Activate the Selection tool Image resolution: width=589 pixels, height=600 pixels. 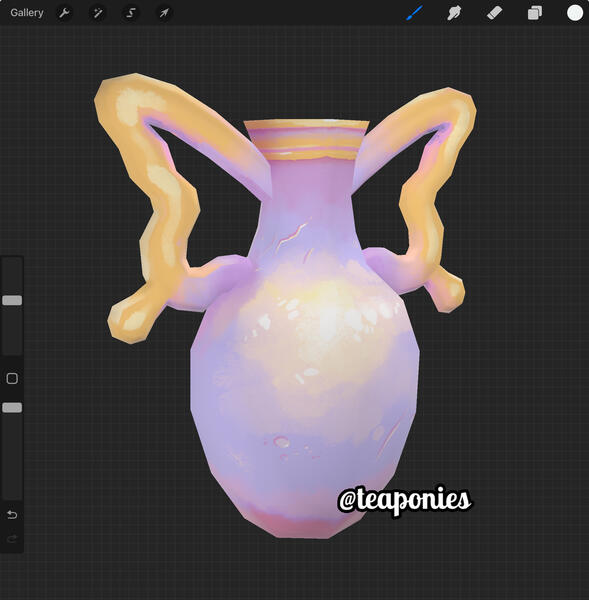click(x=131, y=13)
